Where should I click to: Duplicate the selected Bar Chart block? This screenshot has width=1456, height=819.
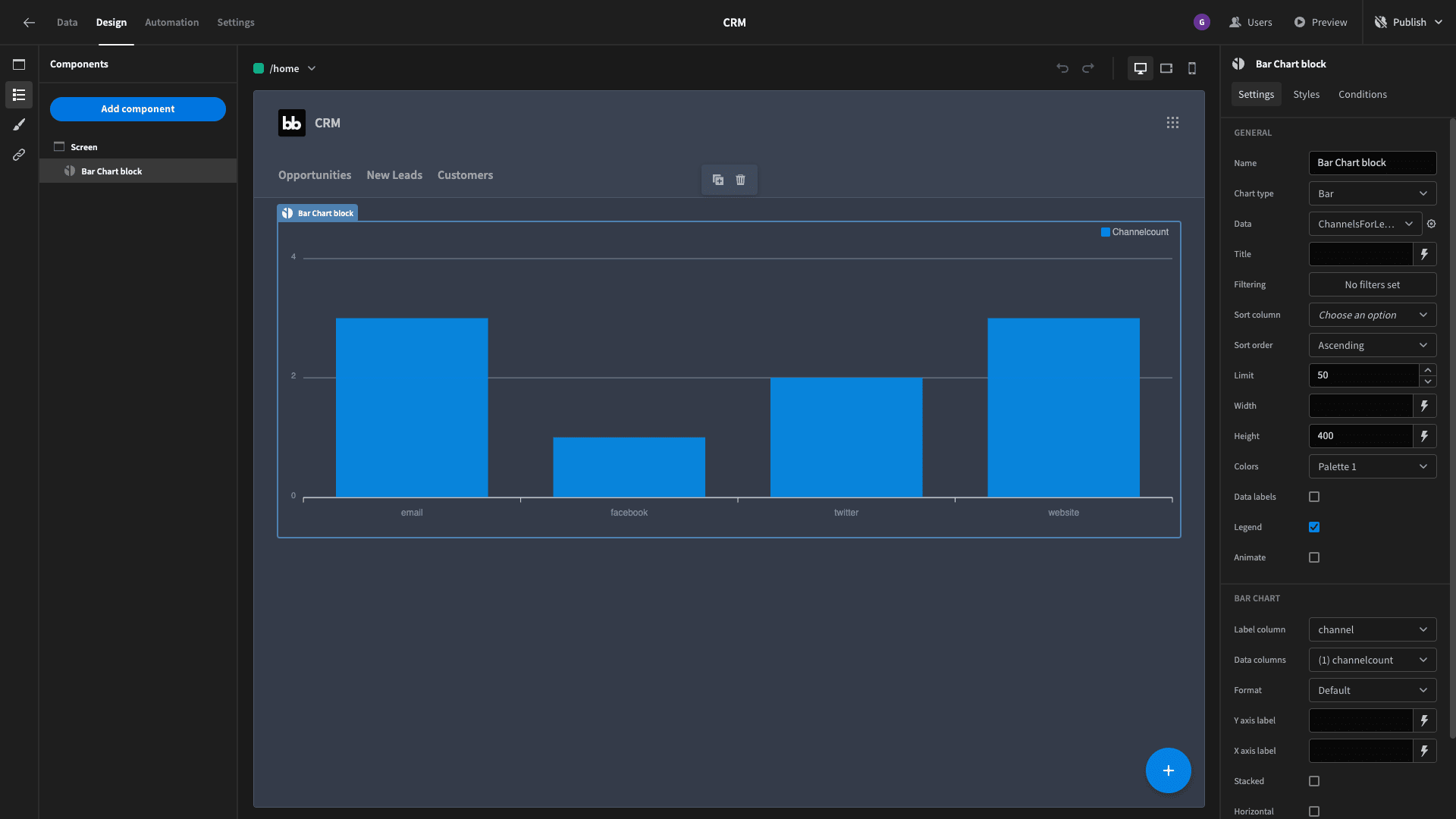pos(718,180)
